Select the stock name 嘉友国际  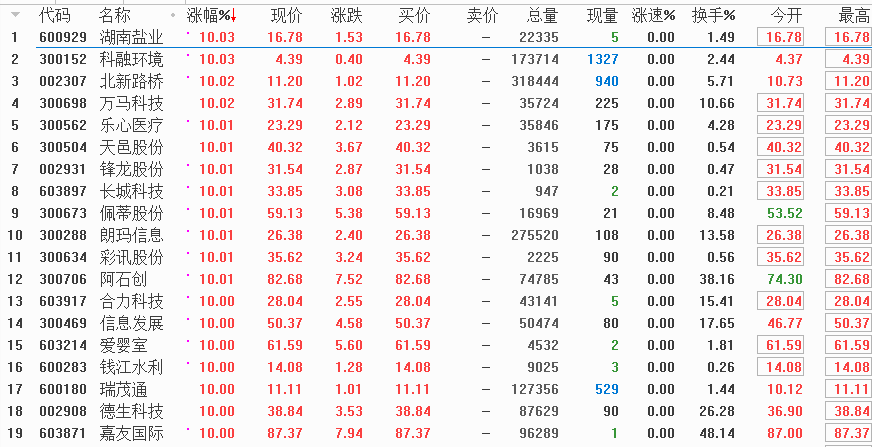click(131, 433)
